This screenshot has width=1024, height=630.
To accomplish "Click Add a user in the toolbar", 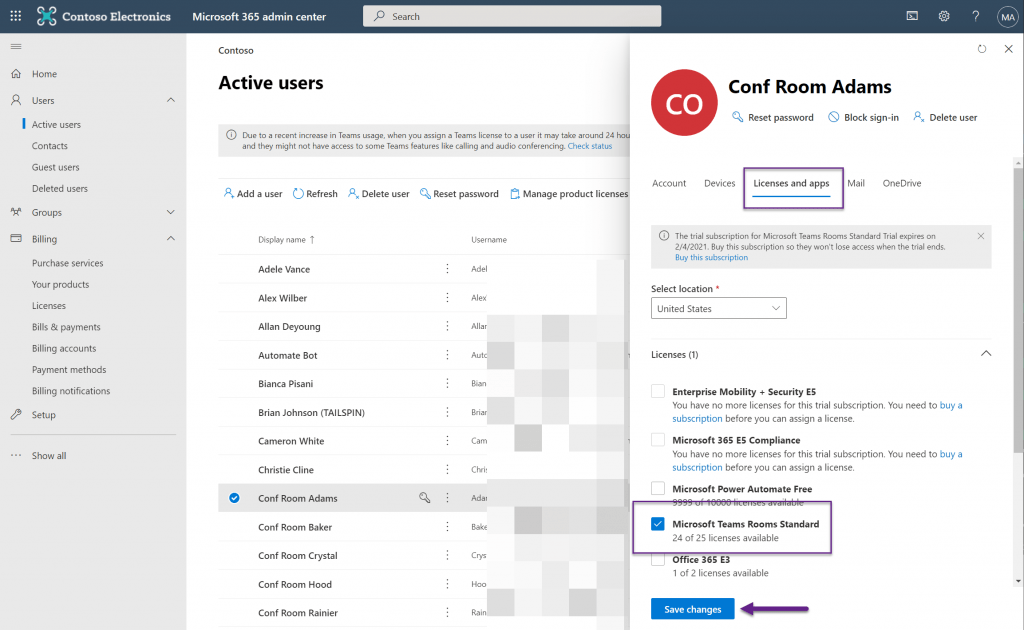I will pyautogui.click(x=253, y=194).
